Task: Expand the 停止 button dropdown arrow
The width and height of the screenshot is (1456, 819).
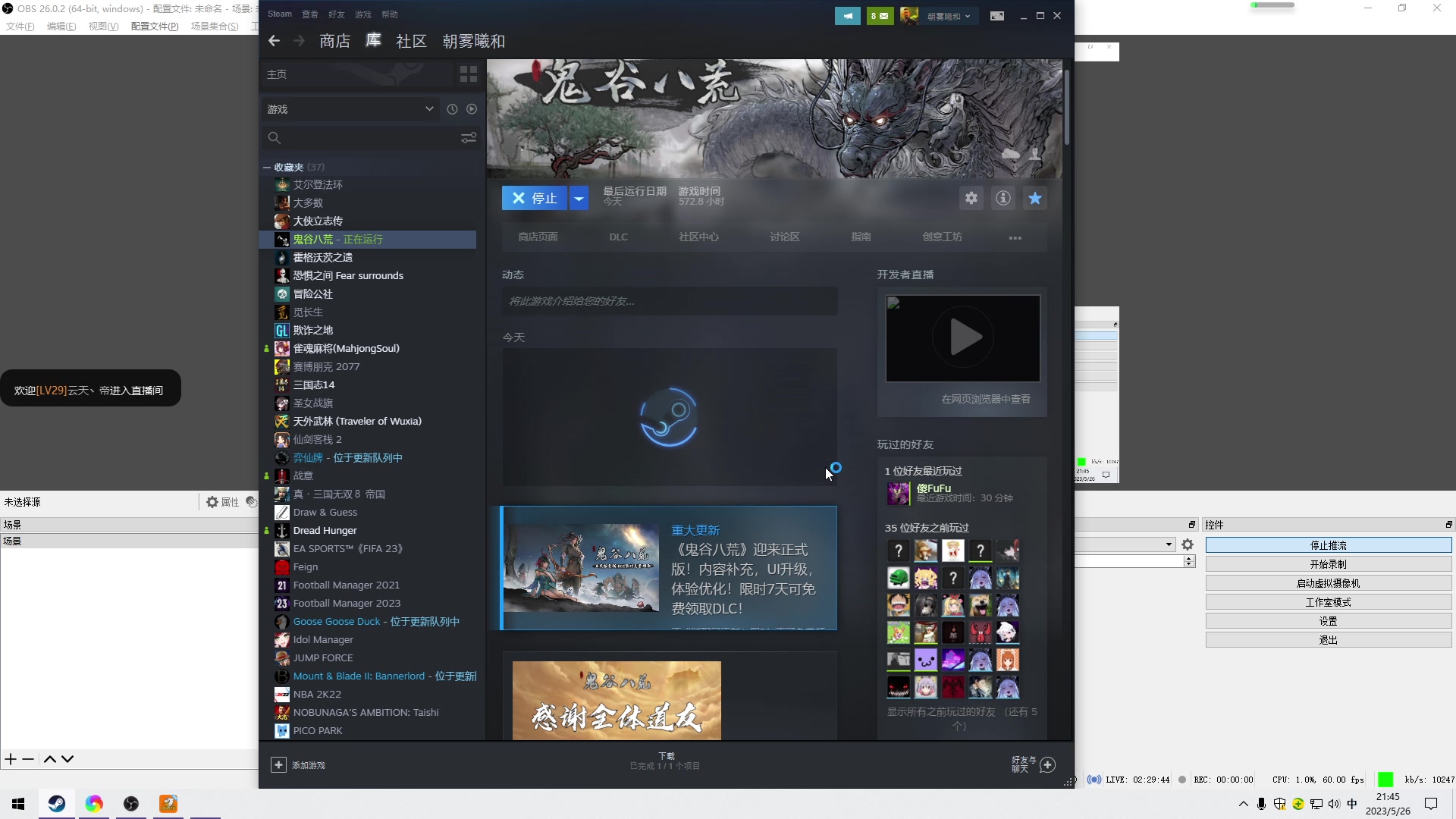Action: [x=579, y=198]
